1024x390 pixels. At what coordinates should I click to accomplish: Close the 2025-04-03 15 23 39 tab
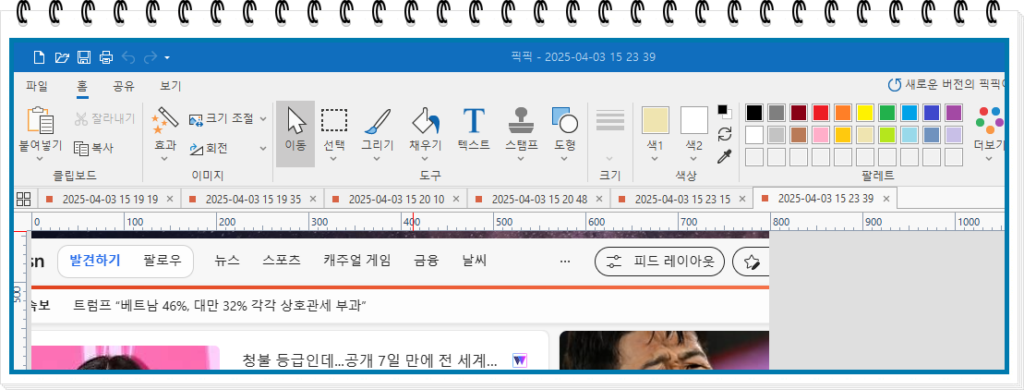pos(886,199)
